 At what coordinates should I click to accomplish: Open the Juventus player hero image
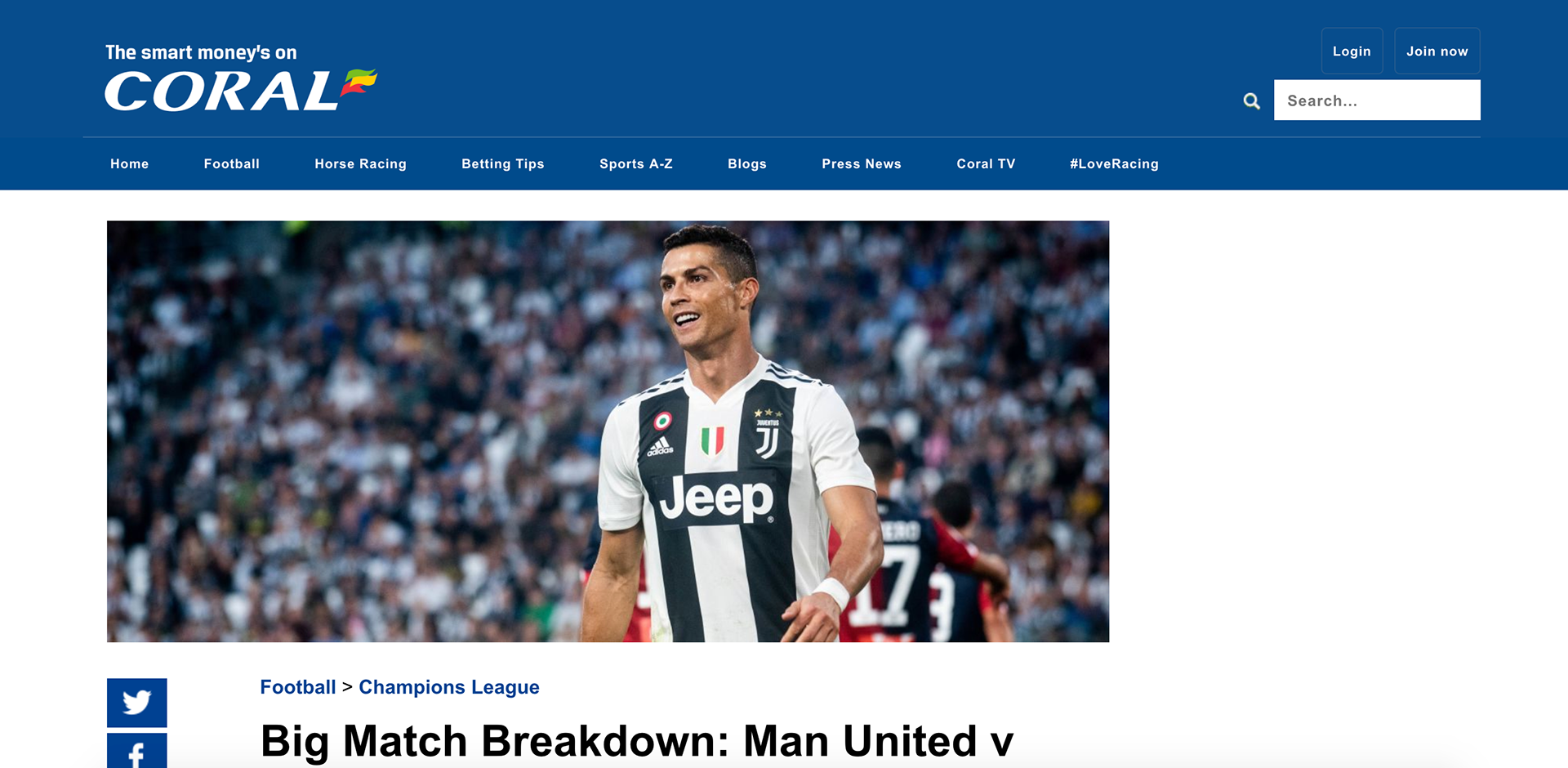coord(608,431)
